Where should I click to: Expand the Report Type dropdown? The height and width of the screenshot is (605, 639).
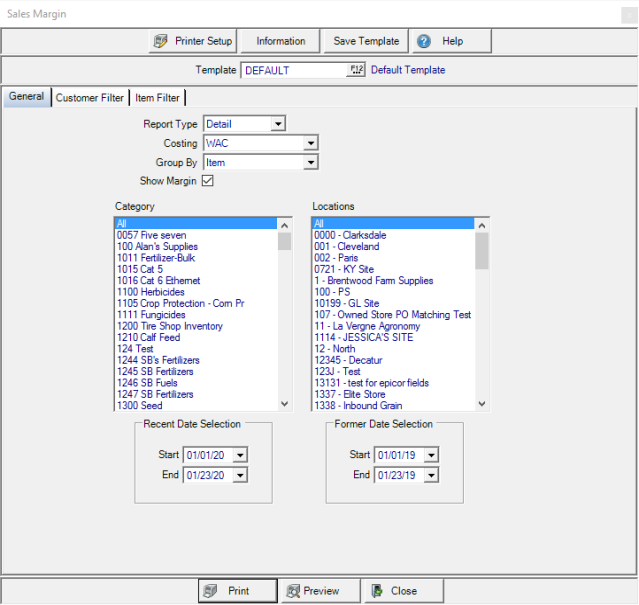[x=278, y=124]
